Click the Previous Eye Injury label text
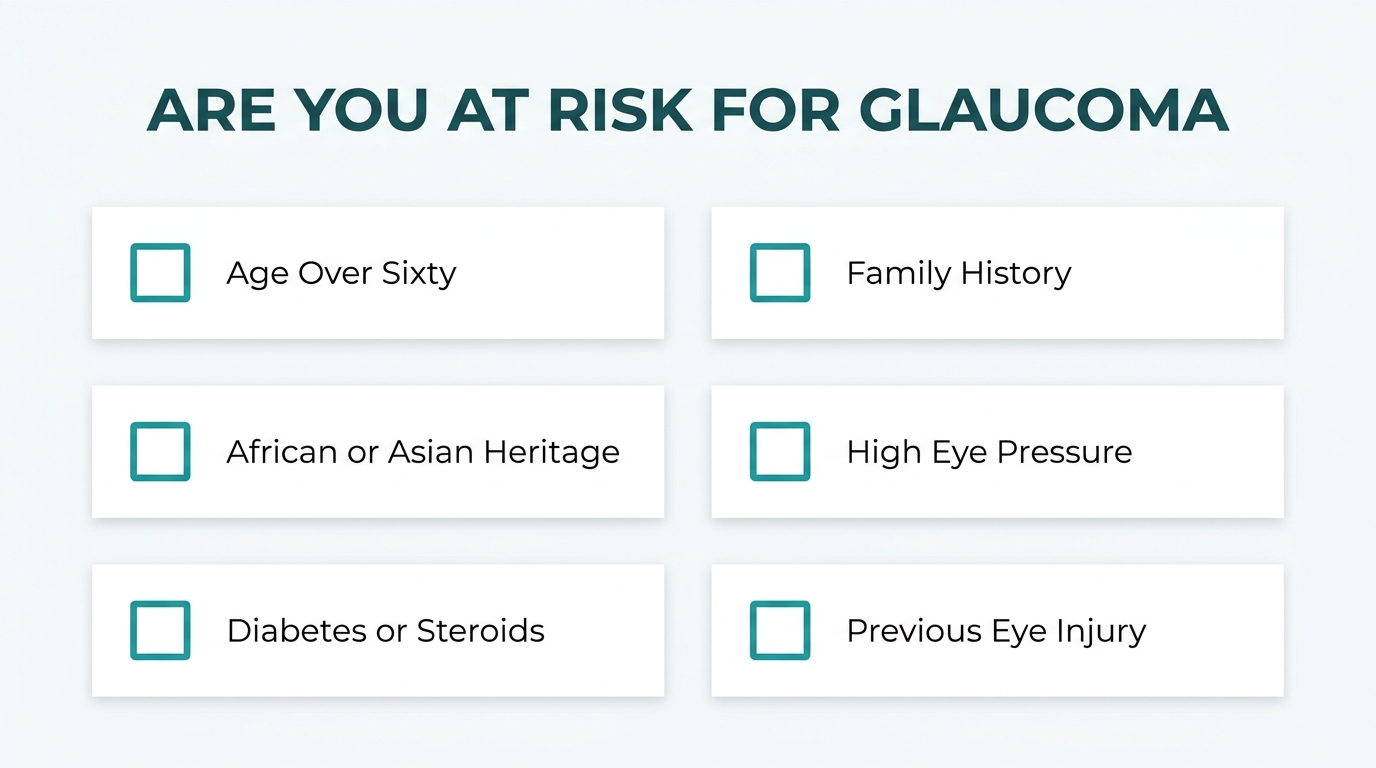This screenshot has width=1376, height=768. (x=996, y=631)
